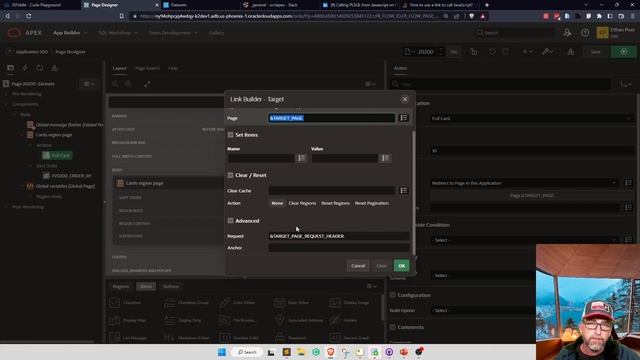This screenshot has height=360, width=640.
Task: Switch to the Page Shared Components tab icon
Action: [54, 68]
